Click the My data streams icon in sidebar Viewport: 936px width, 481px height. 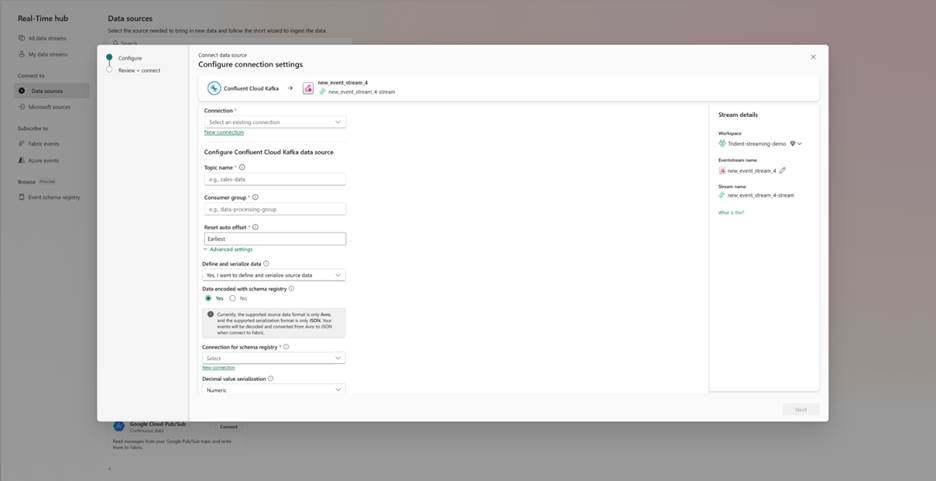[x=22, y=54]
